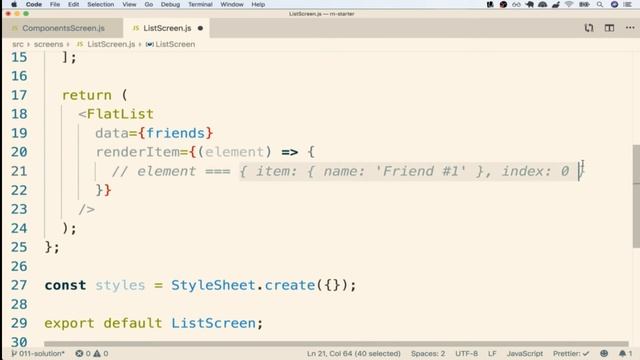Open the Terminal menu
The image size is (640, 360).
(200, 4)
